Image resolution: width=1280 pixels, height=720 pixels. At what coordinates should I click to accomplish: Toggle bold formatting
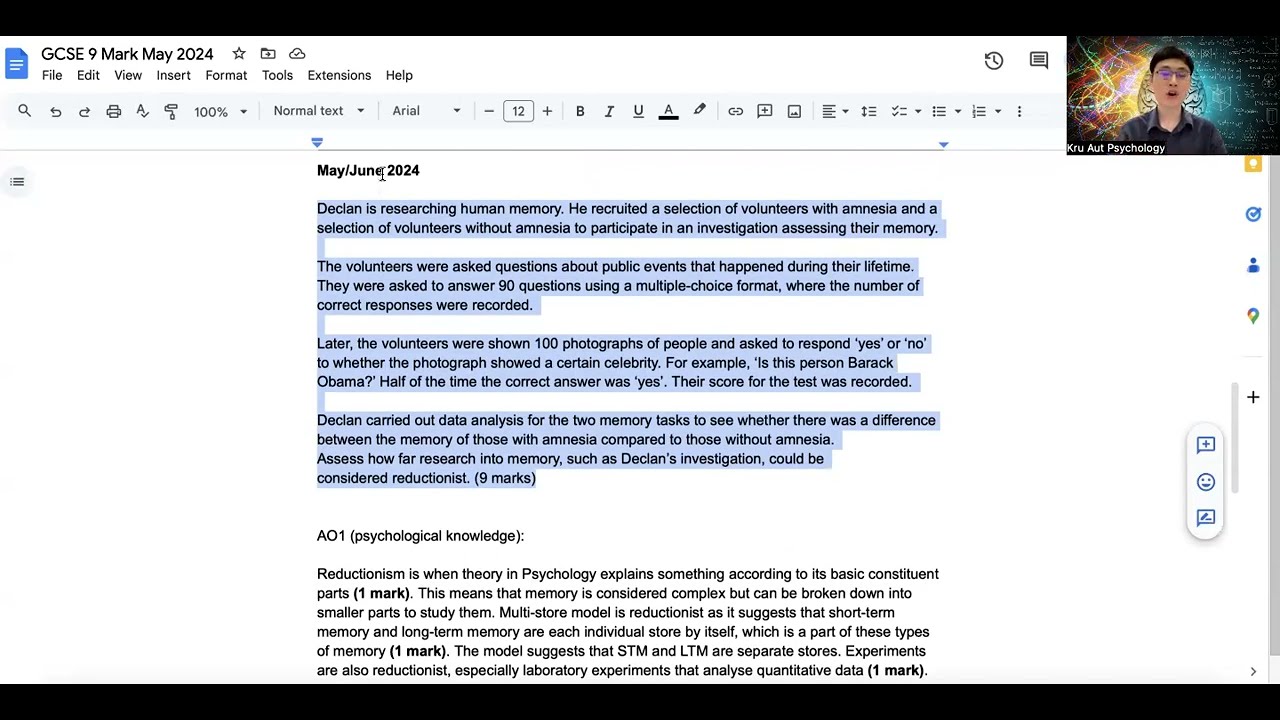pyautogui.click(x=580, y=111)
